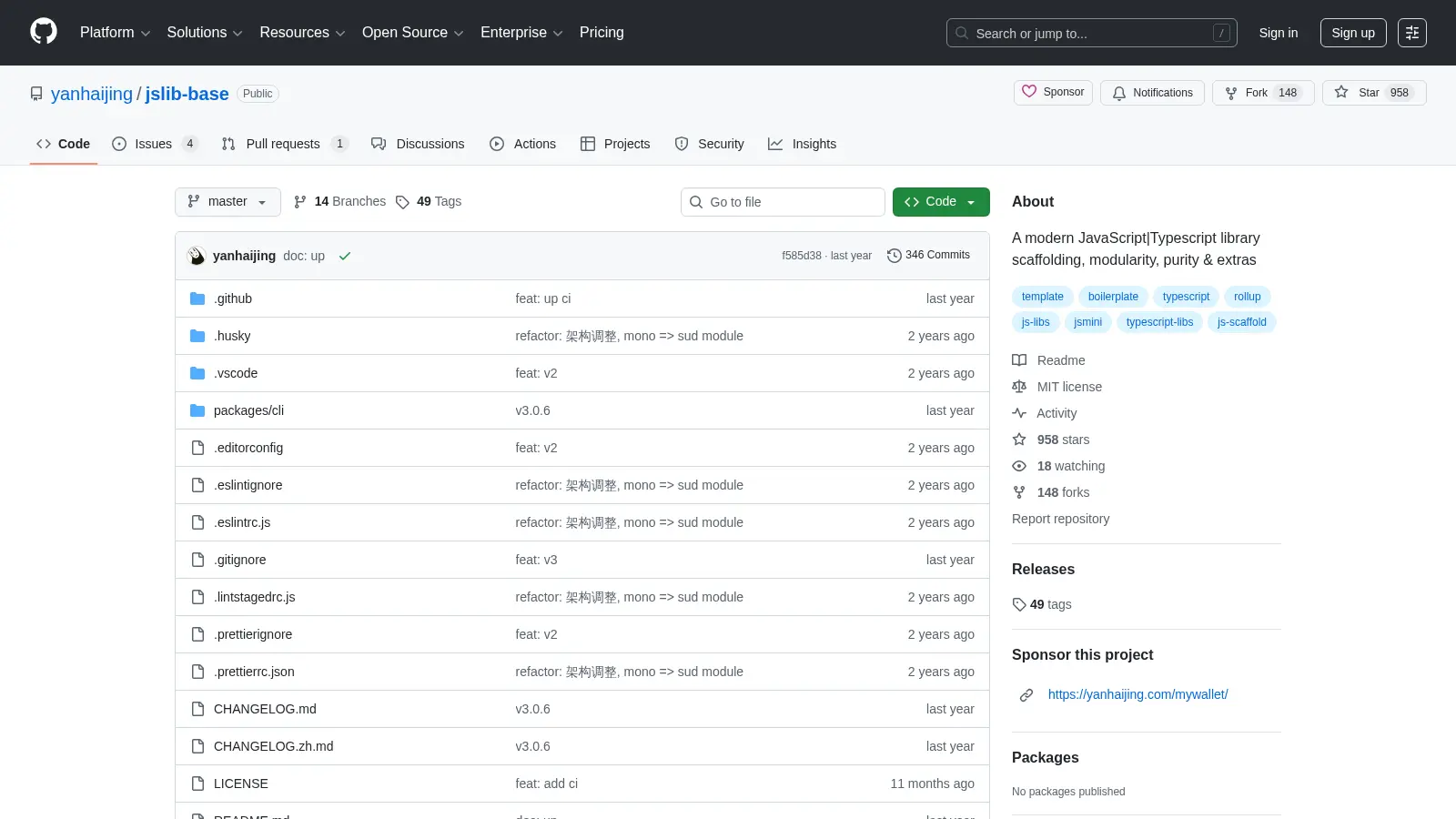Click the 'feat: add ci' commit message
1456x819 pixels.
(x=546, y=784)
